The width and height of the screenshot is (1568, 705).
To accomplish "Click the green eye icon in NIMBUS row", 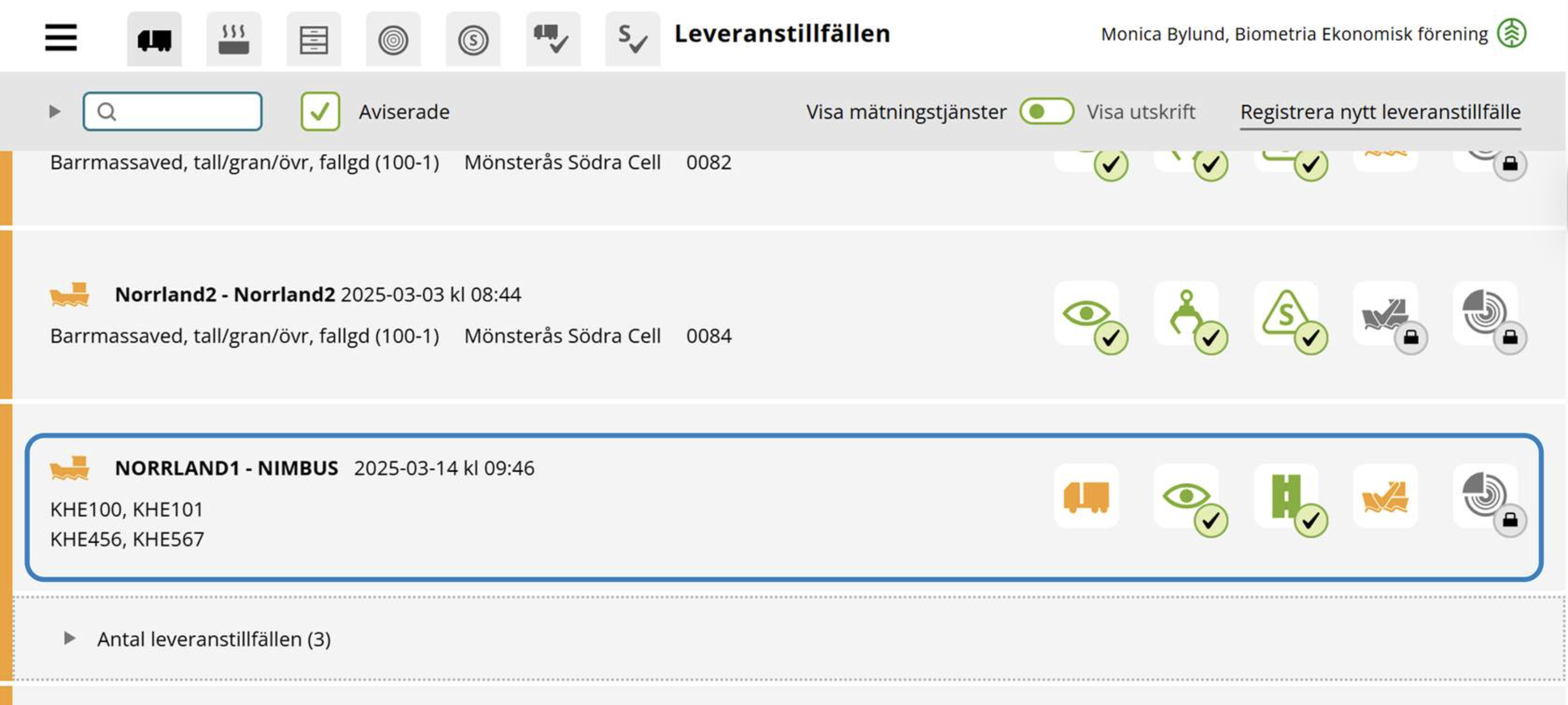I will (1186, 496).
